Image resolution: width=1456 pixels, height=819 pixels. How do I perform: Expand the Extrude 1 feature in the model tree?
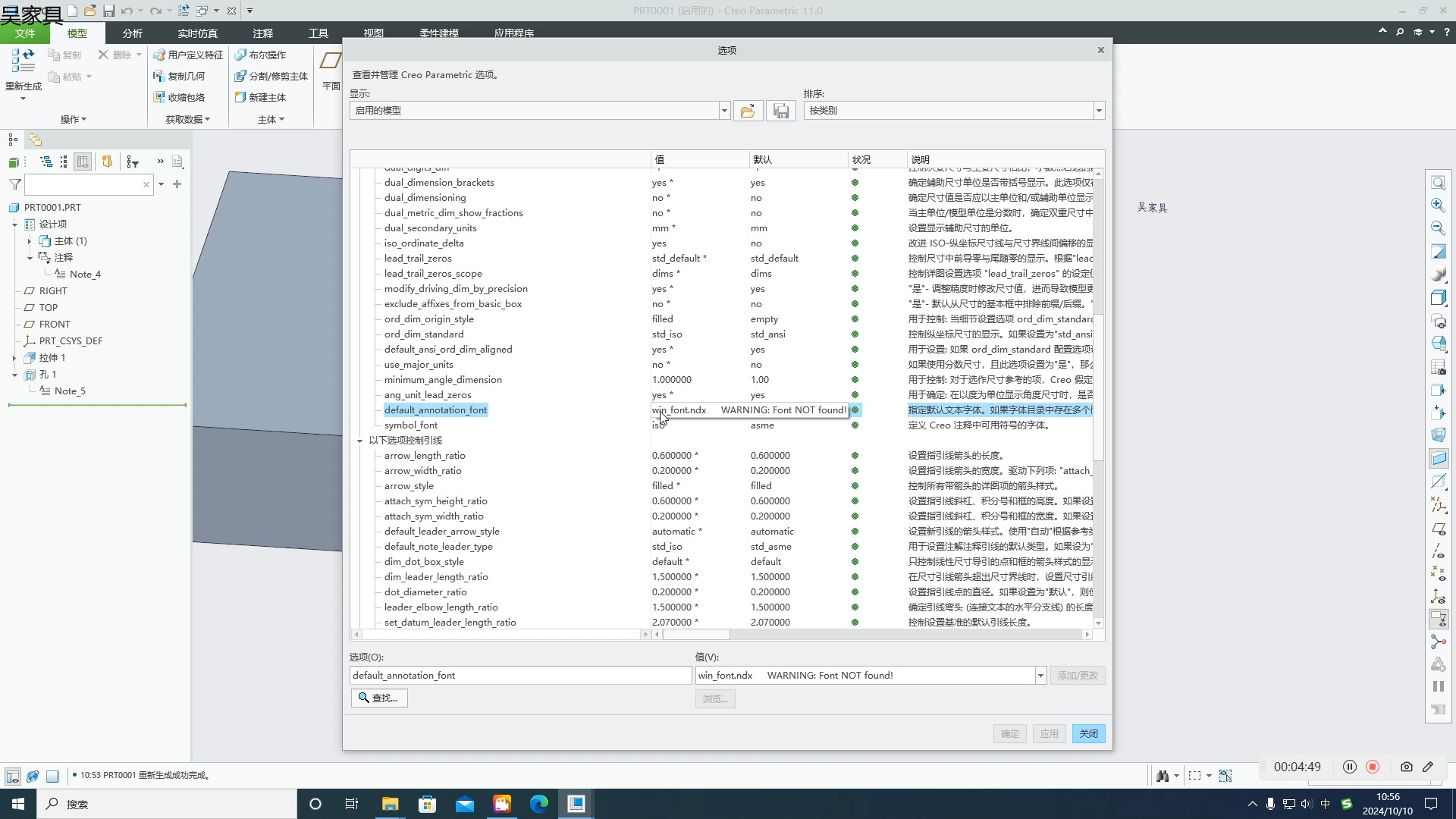14,358
